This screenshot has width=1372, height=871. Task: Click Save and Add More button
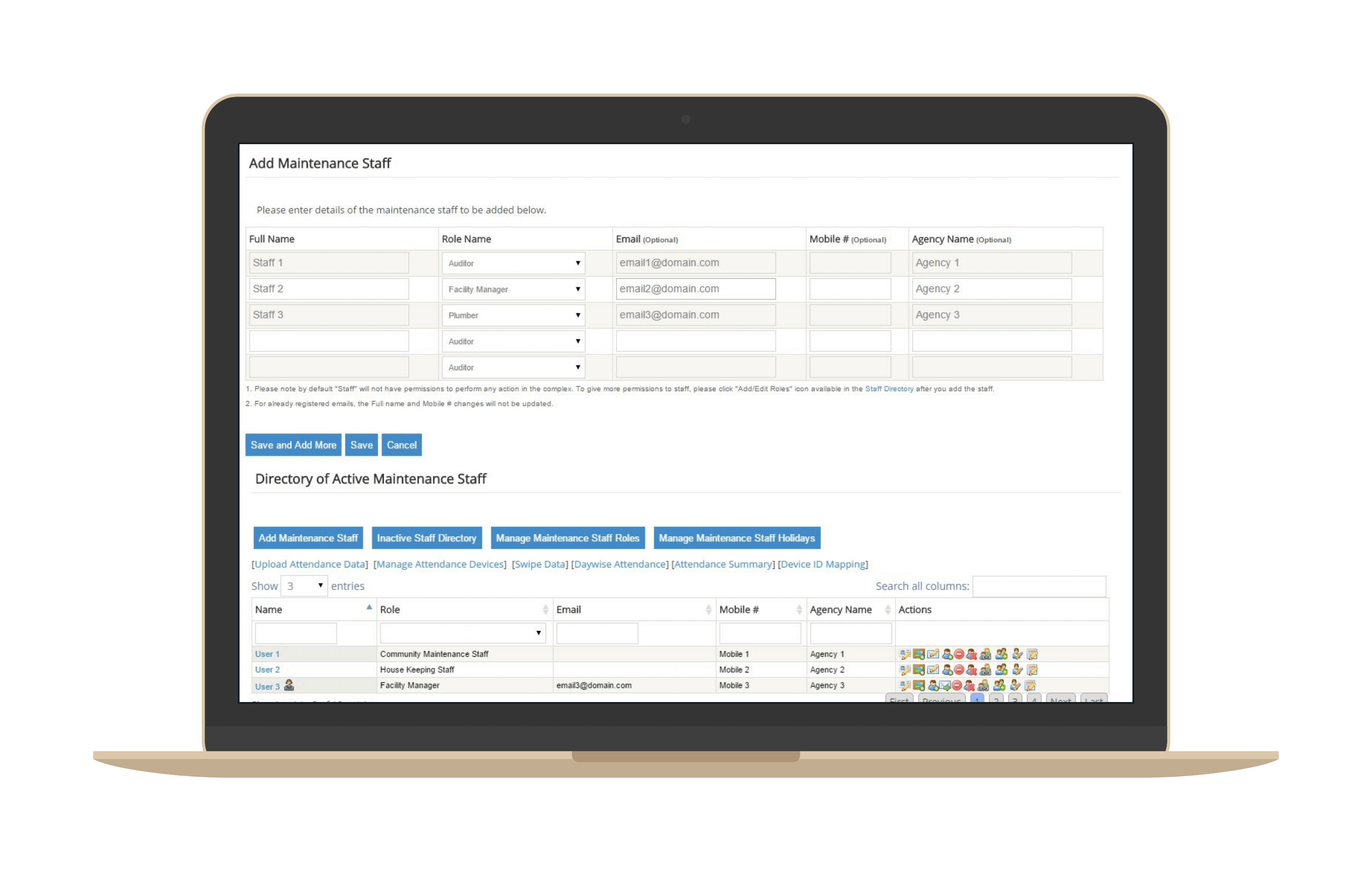coord(293,445)
